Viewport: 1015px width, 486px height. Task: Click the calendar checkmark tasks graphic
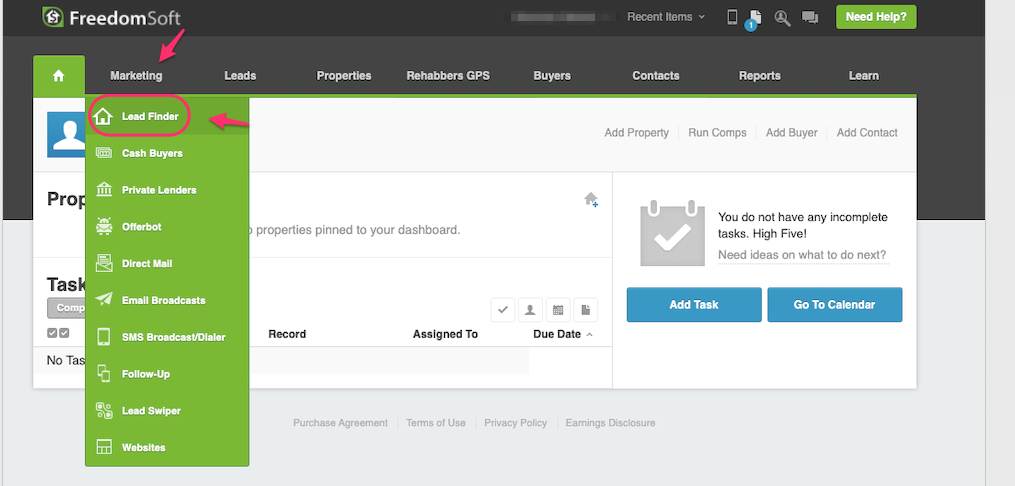673,234
